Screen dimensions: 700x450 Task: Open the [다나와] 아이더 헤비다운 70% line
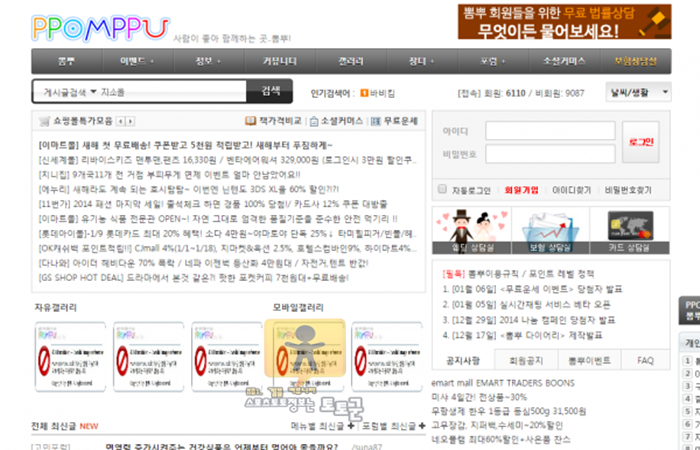[204, 263]
